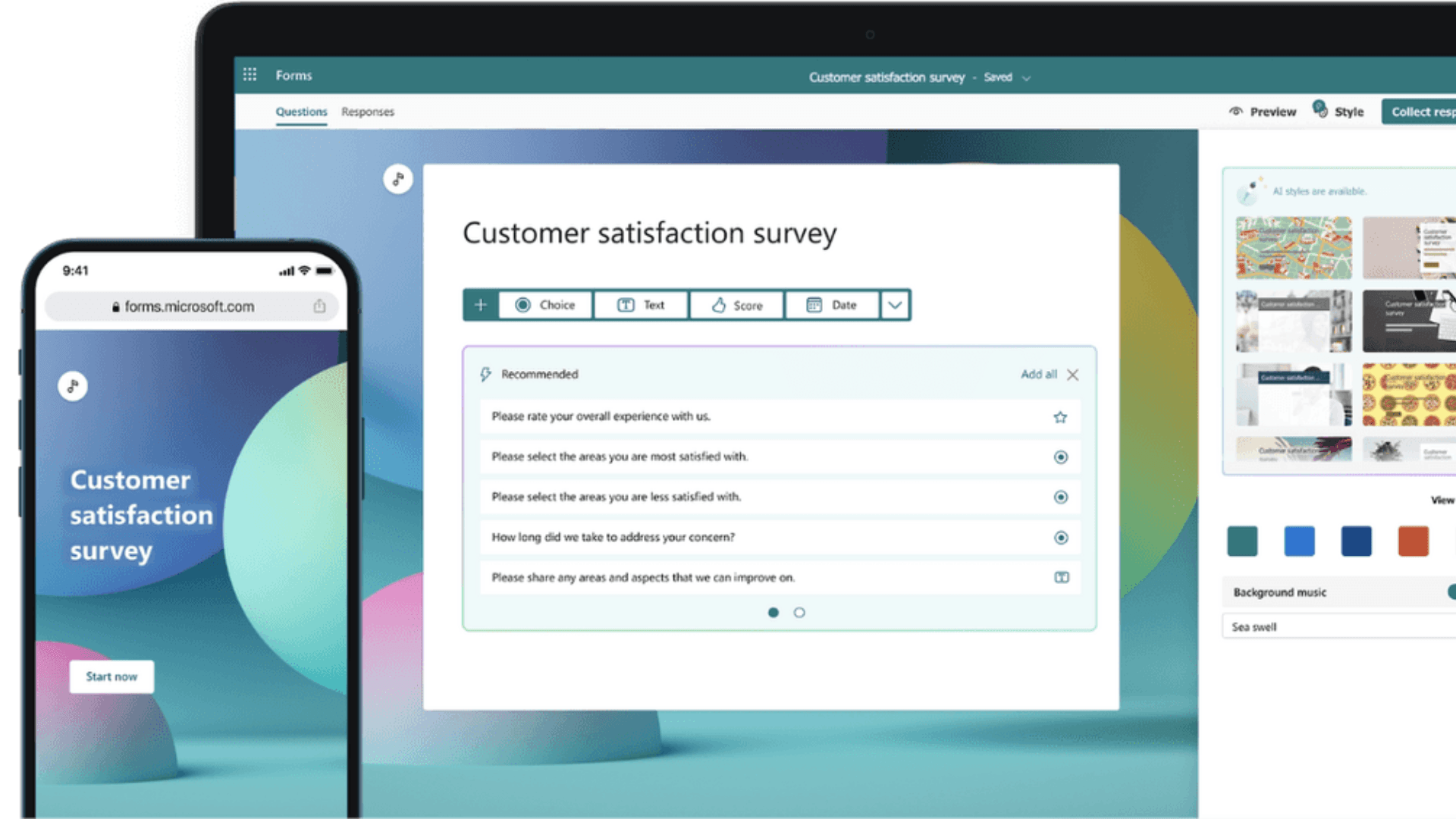The width and height of the screenshot is (1456, 819).
Task: Choose the white room style thumbnail
Action: click(x=1294, y=394)
